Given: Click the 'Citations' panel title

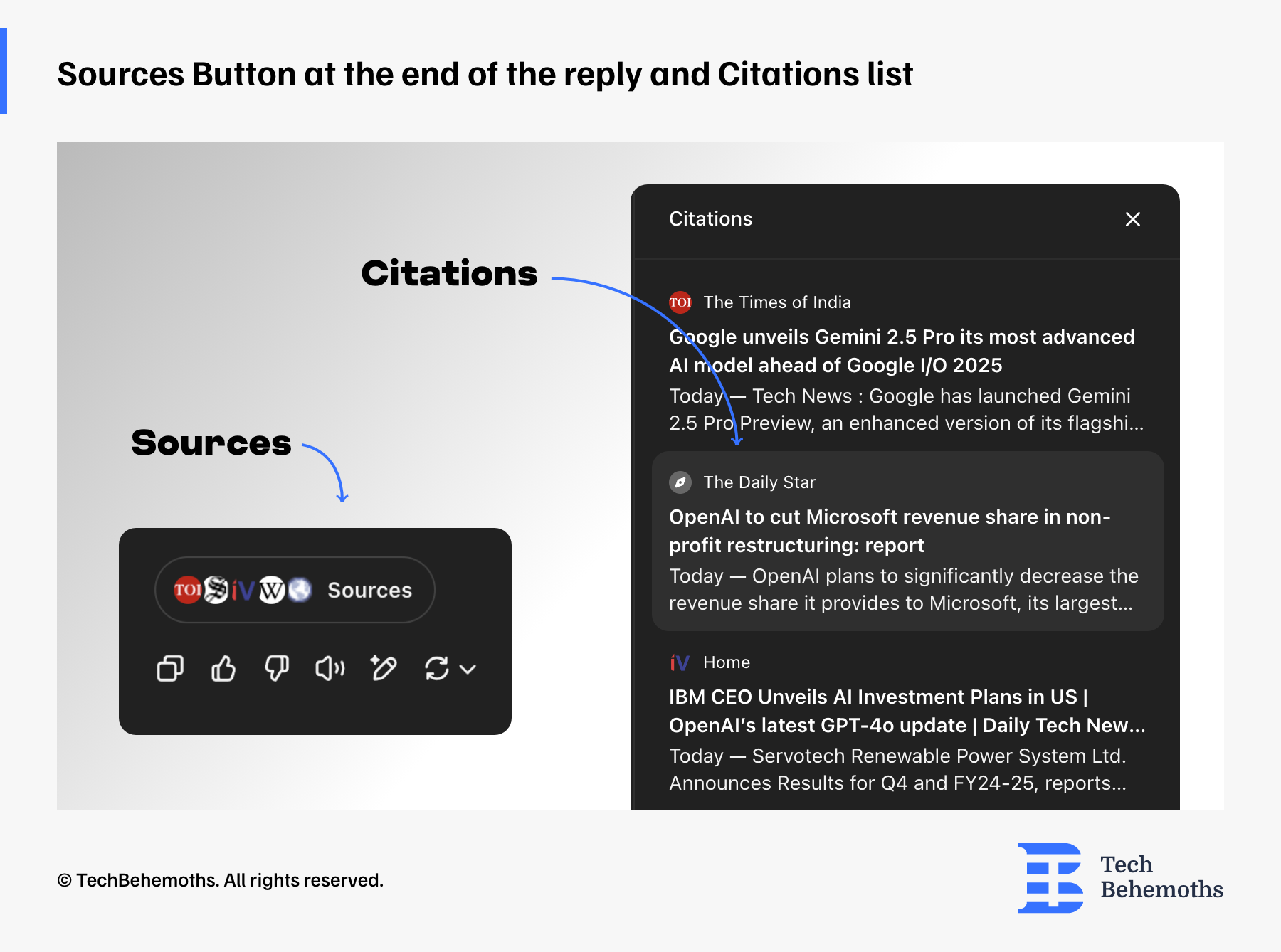Looking at the screenshot, I should pyautogui.click(x=710, y=218).
